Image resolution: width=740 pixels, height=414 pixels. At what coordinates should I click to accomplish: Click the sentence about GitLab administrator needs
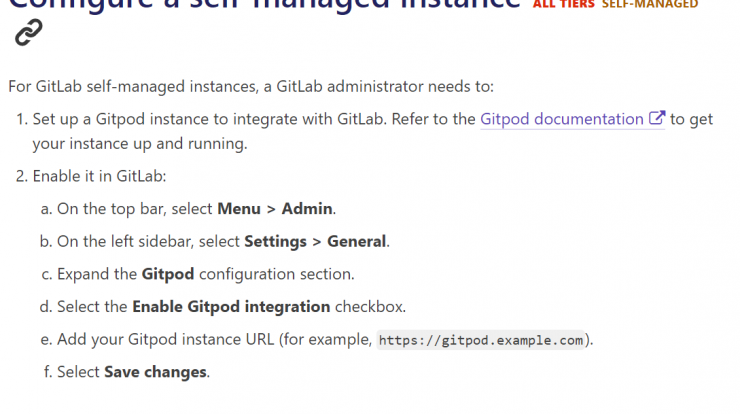click(x=251, y=86)
